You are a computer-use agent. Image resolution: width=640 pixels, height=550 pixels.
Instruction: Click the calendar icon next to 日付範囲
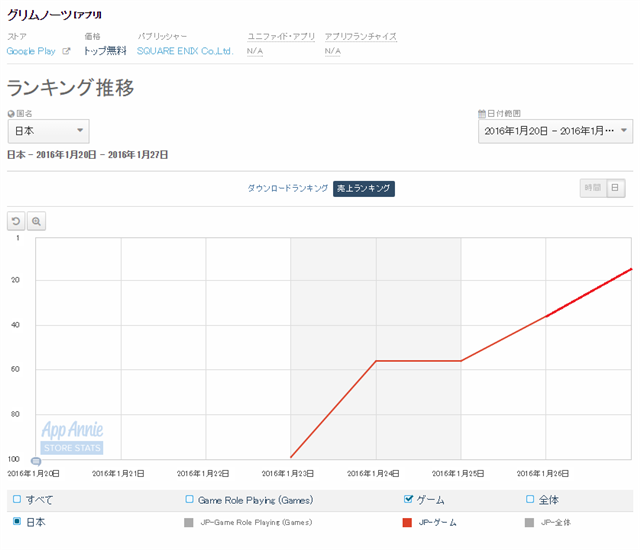tap(482, 114)
